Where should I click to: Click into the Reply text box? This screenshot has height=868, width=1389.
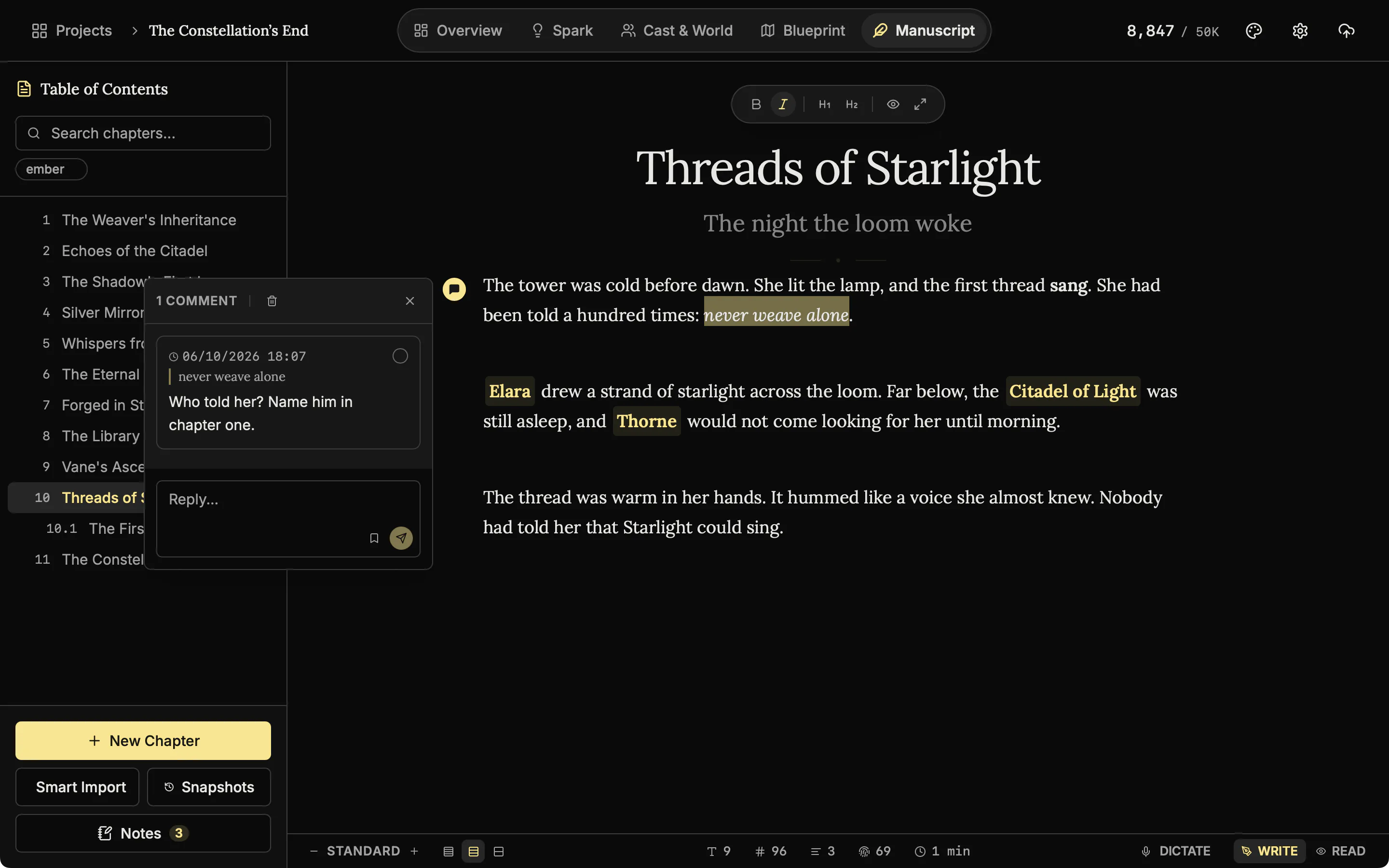(x=288, y=518)
